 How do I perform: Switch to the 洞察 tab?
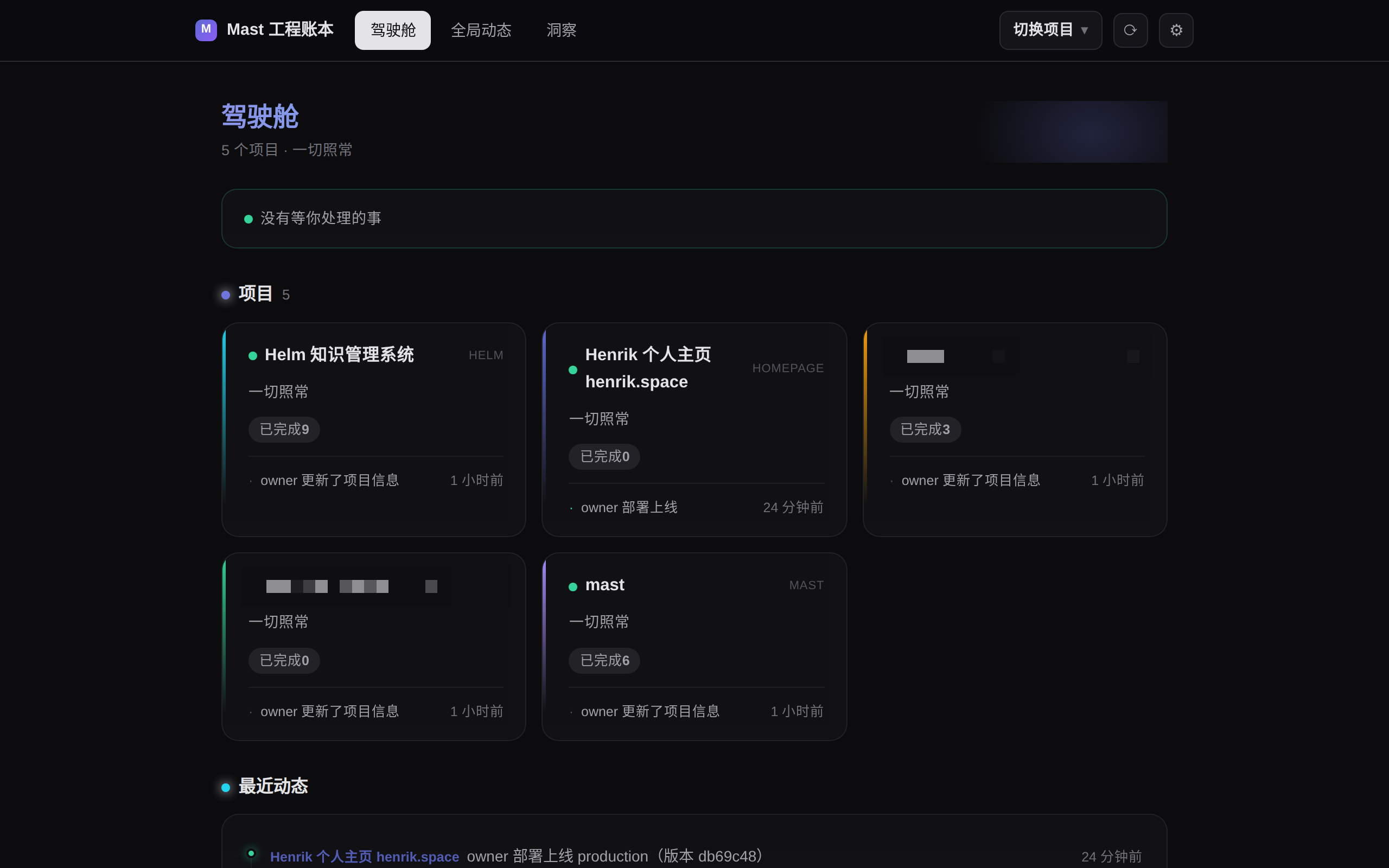click(561, 30)
